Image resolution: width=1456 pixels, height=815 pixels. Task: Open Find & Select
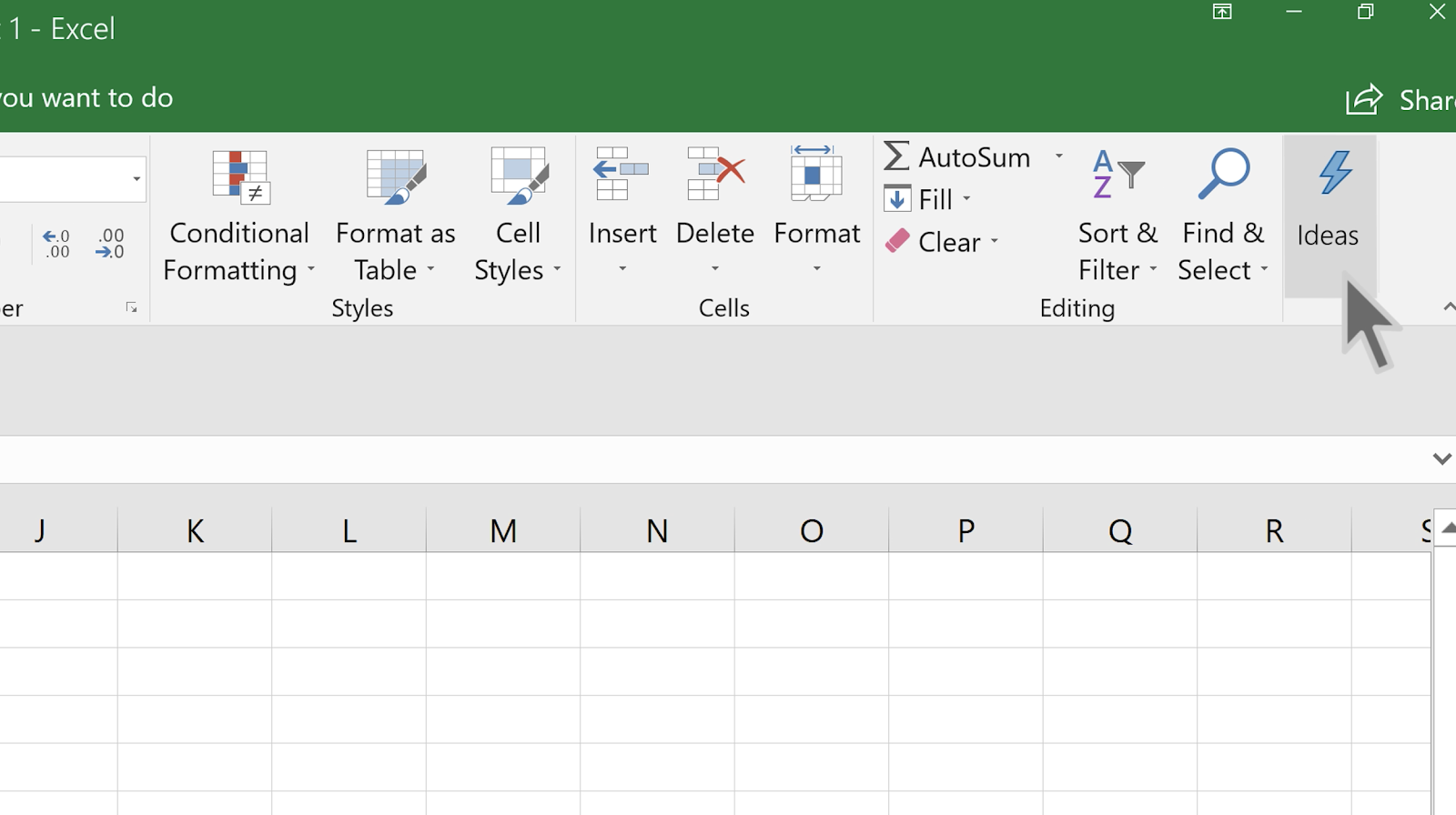1223,216
